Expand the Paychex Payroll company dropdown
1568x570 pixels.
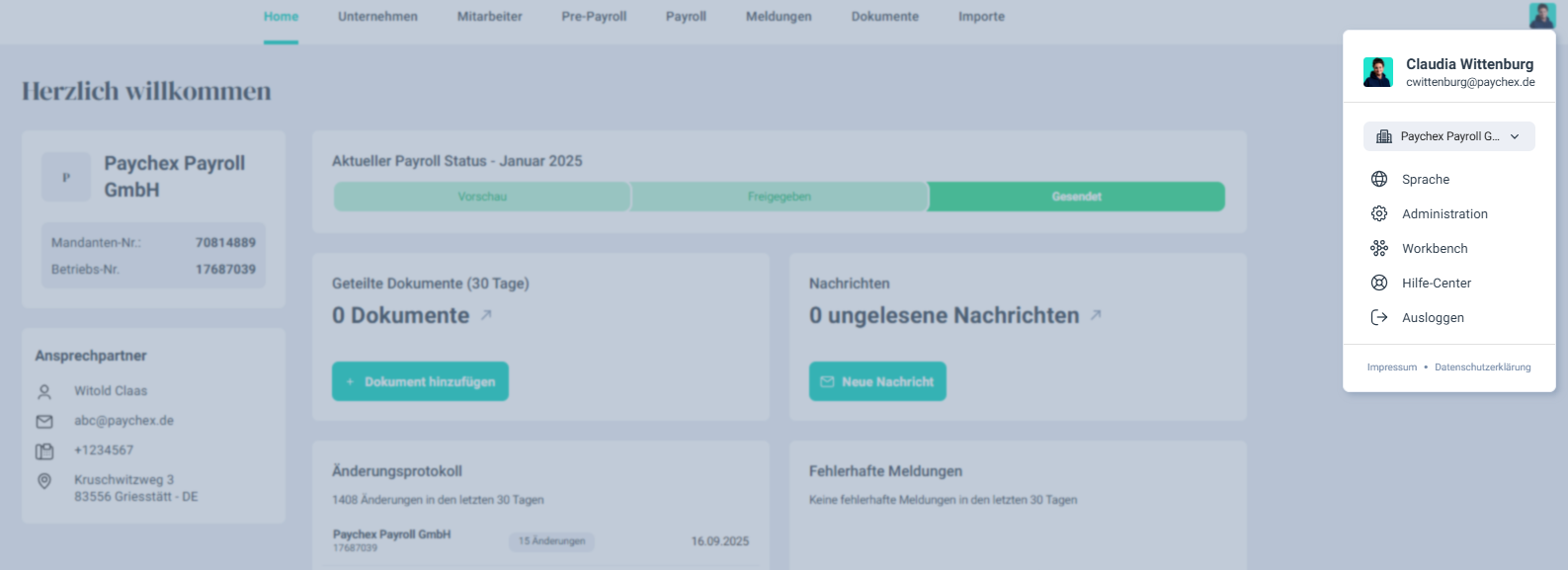click(1515, 136)
